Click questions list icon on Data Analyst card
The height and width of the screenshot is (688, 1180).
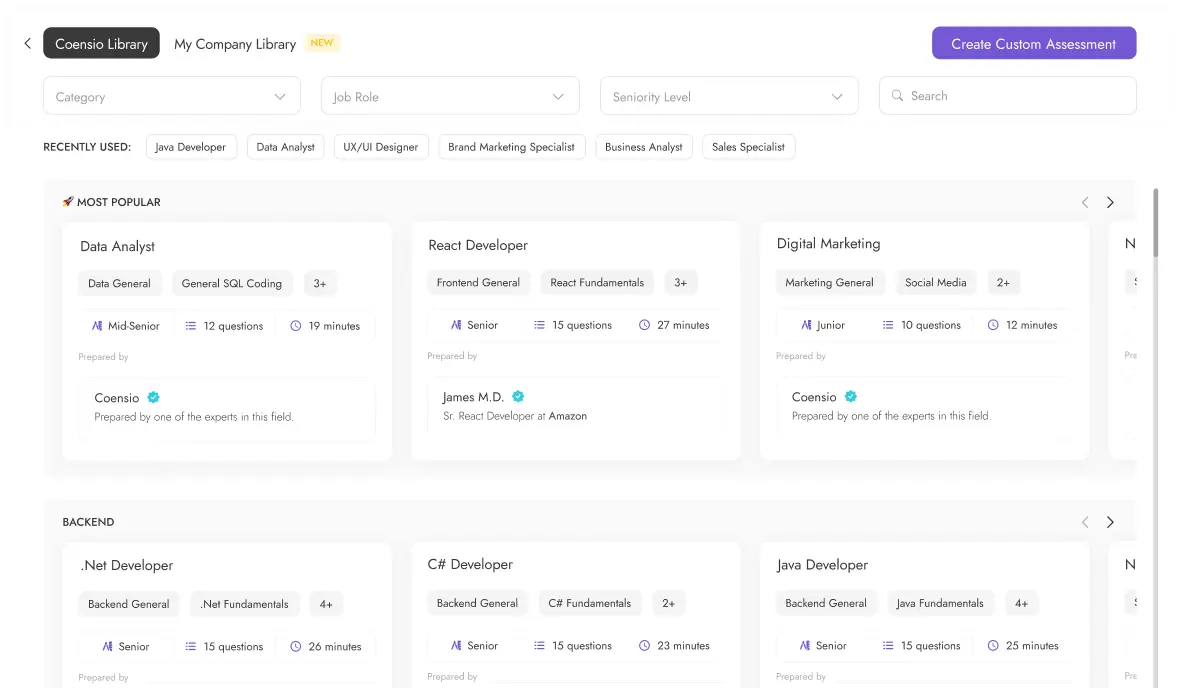tap(191, 326)
